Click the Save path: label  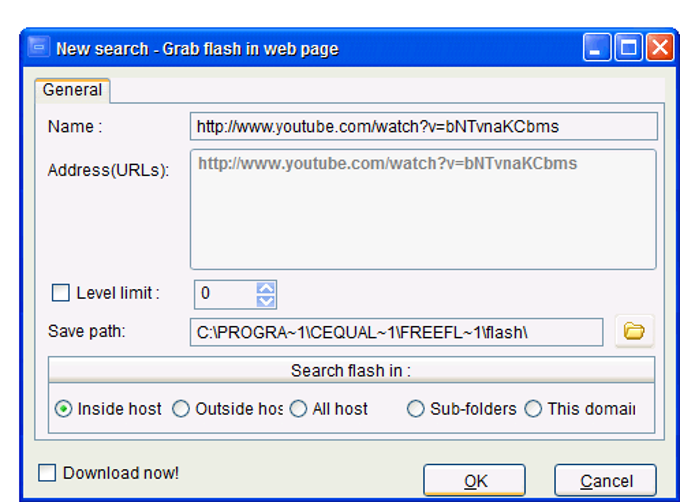click(87, 331)
